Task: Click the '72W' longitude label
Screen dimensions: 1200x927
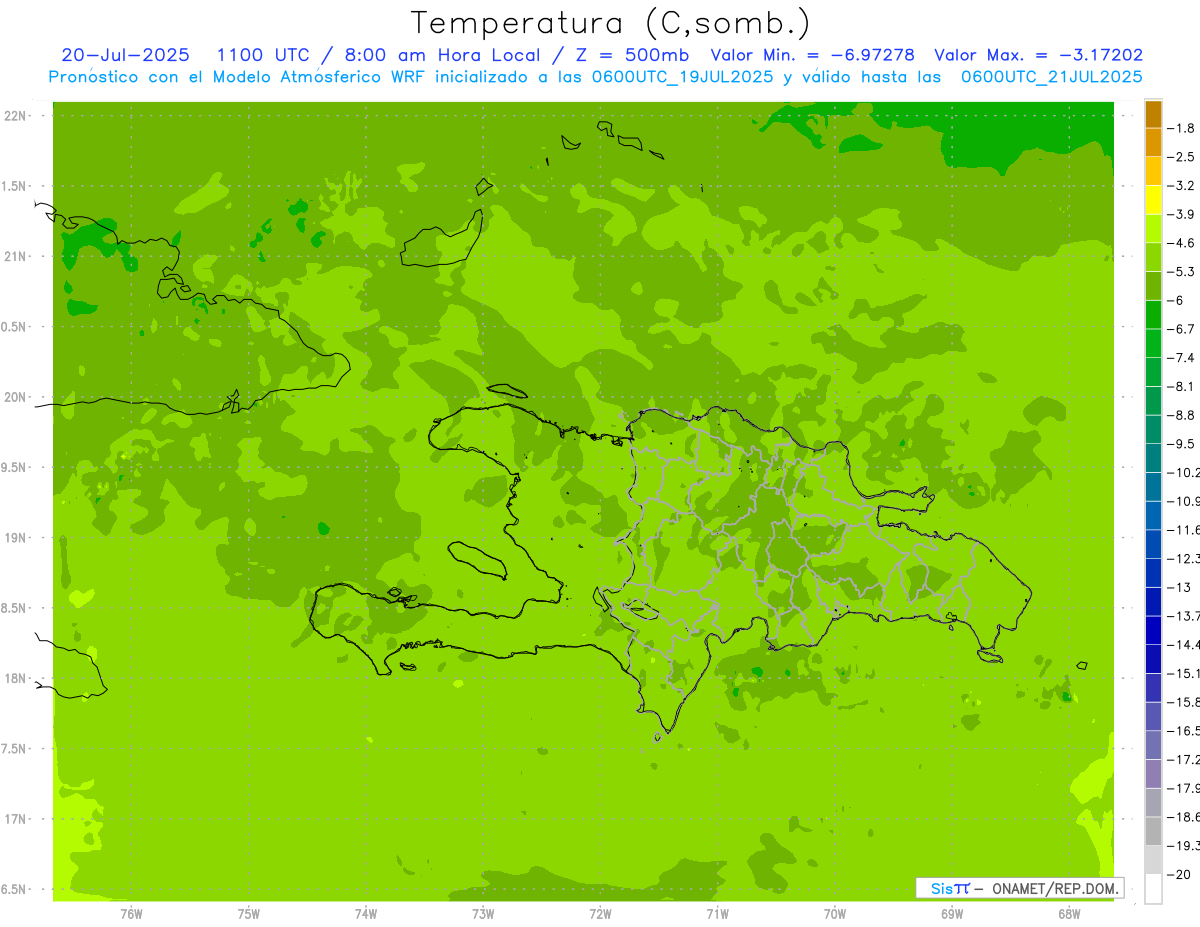Action: point(600,914)
